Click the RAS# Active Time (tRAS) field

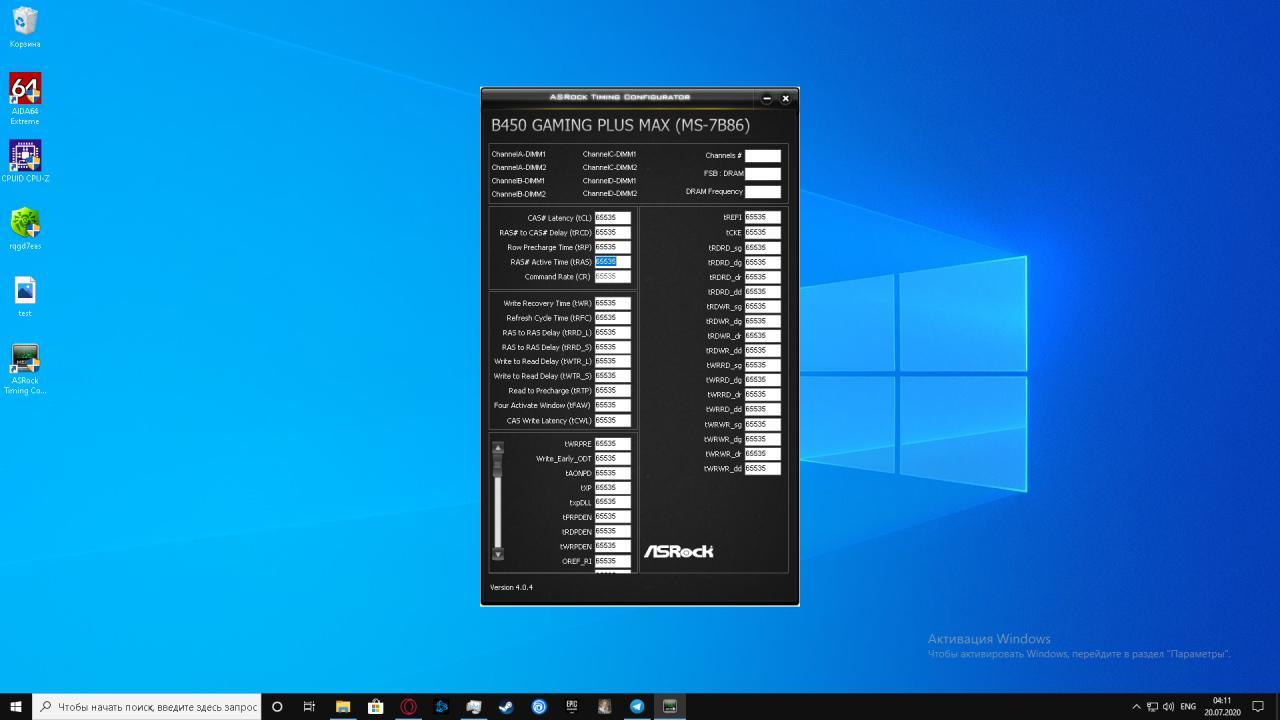[x=612, y=262]
